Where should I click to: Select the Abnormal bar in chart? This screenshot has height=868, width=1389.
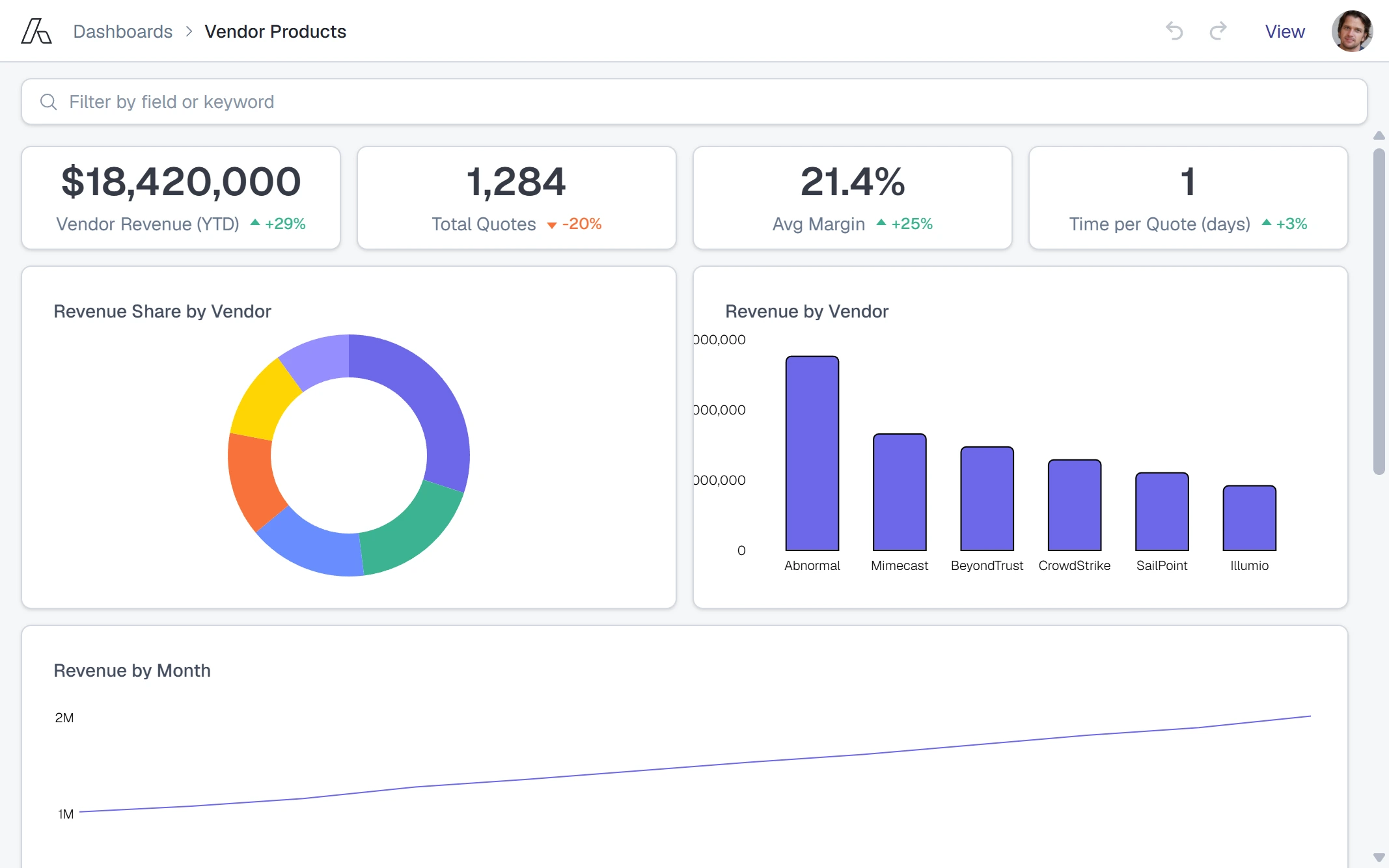[812, 453]
